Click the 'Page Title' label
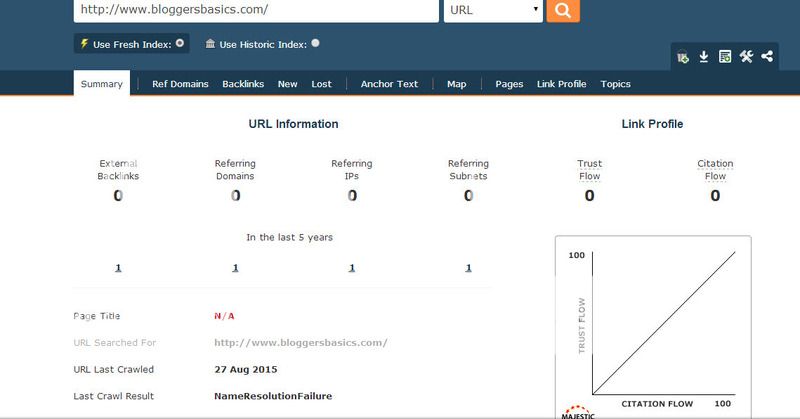The height and width of the screenshot is (419, 800). pyautogui.click(x=96, y=316)
